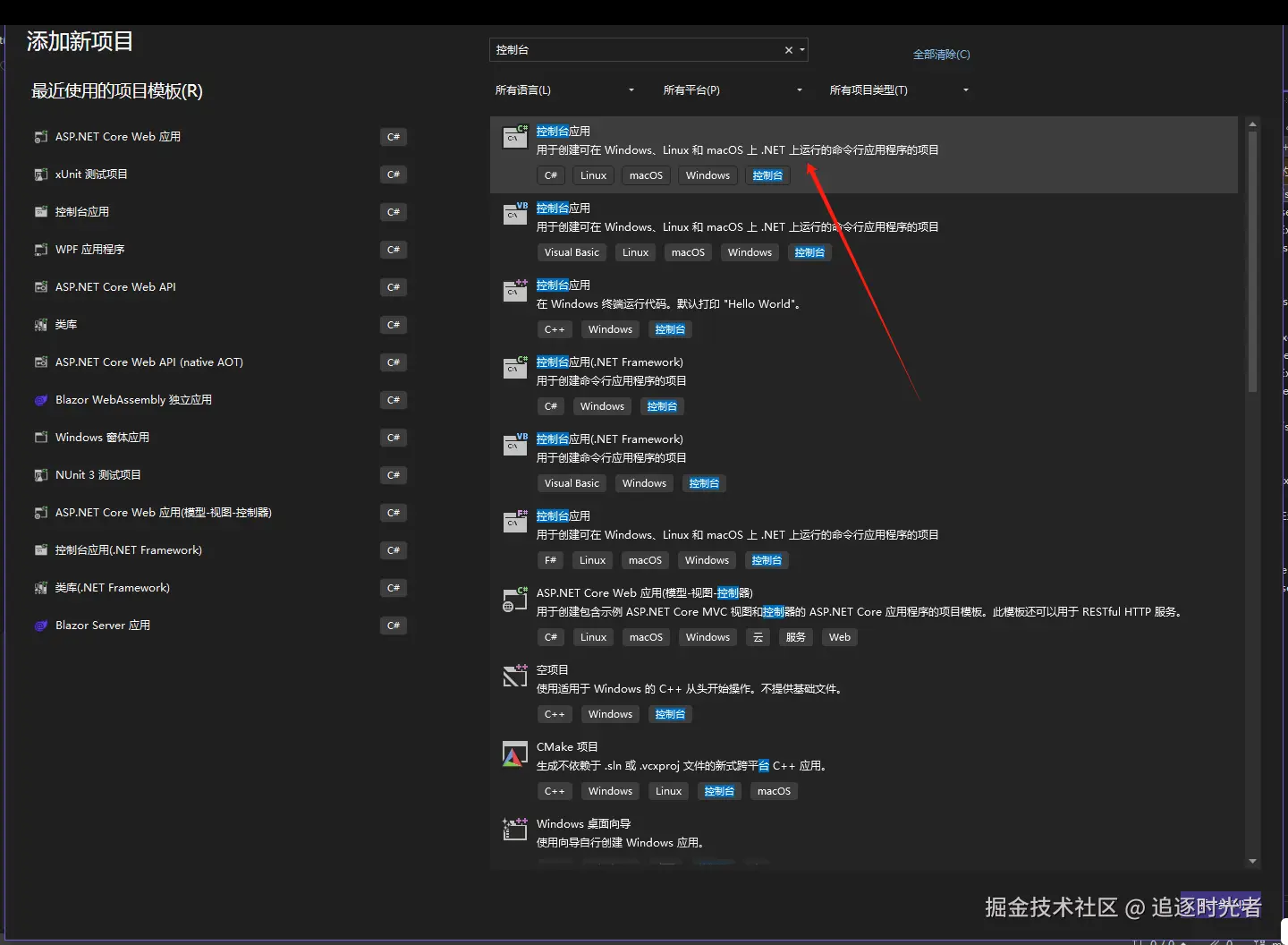This screenshot has height=945, width=1288.
Task: Click the scrollbar up arrow of the results list
Action: tap(1252, 124)
